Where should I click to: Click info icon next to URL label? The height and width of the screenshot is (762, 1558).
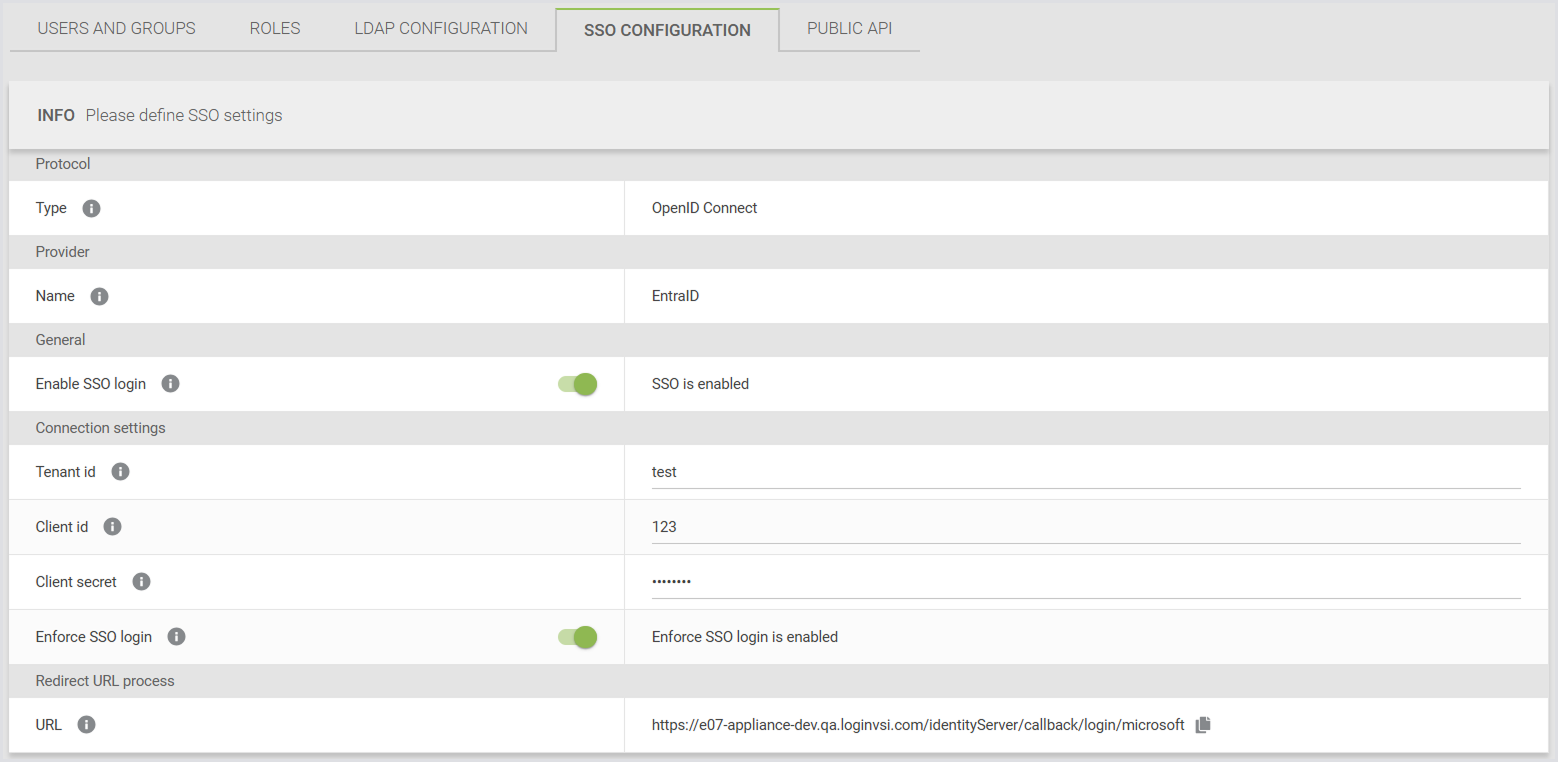tap(86, 725)
